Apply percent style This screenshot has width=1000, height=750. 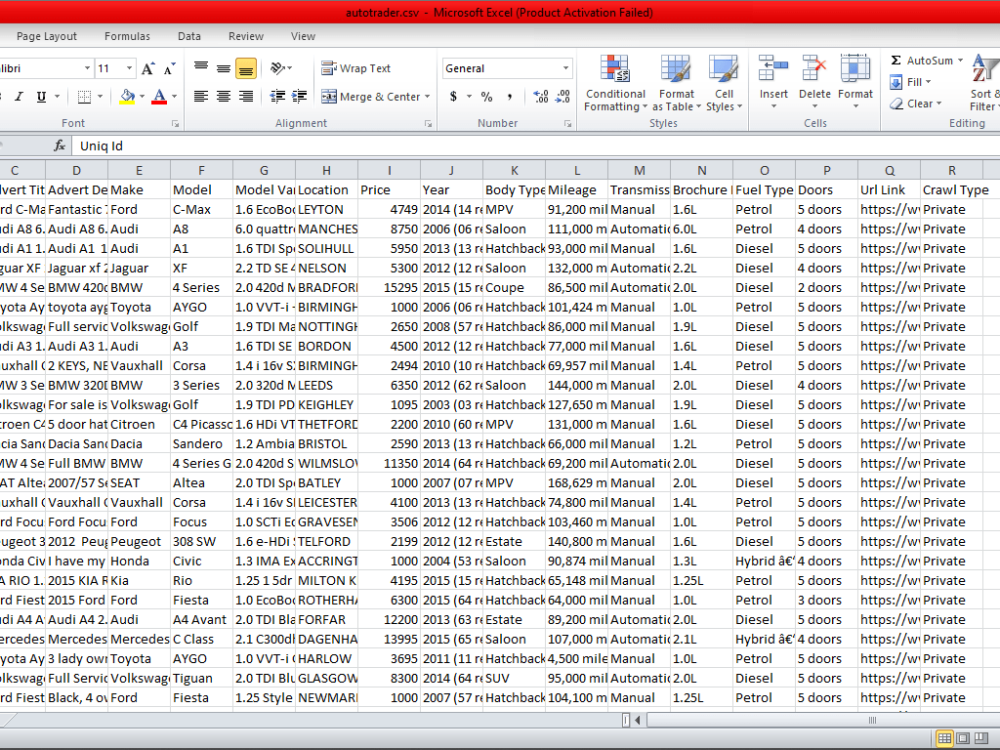coord(487,97)
